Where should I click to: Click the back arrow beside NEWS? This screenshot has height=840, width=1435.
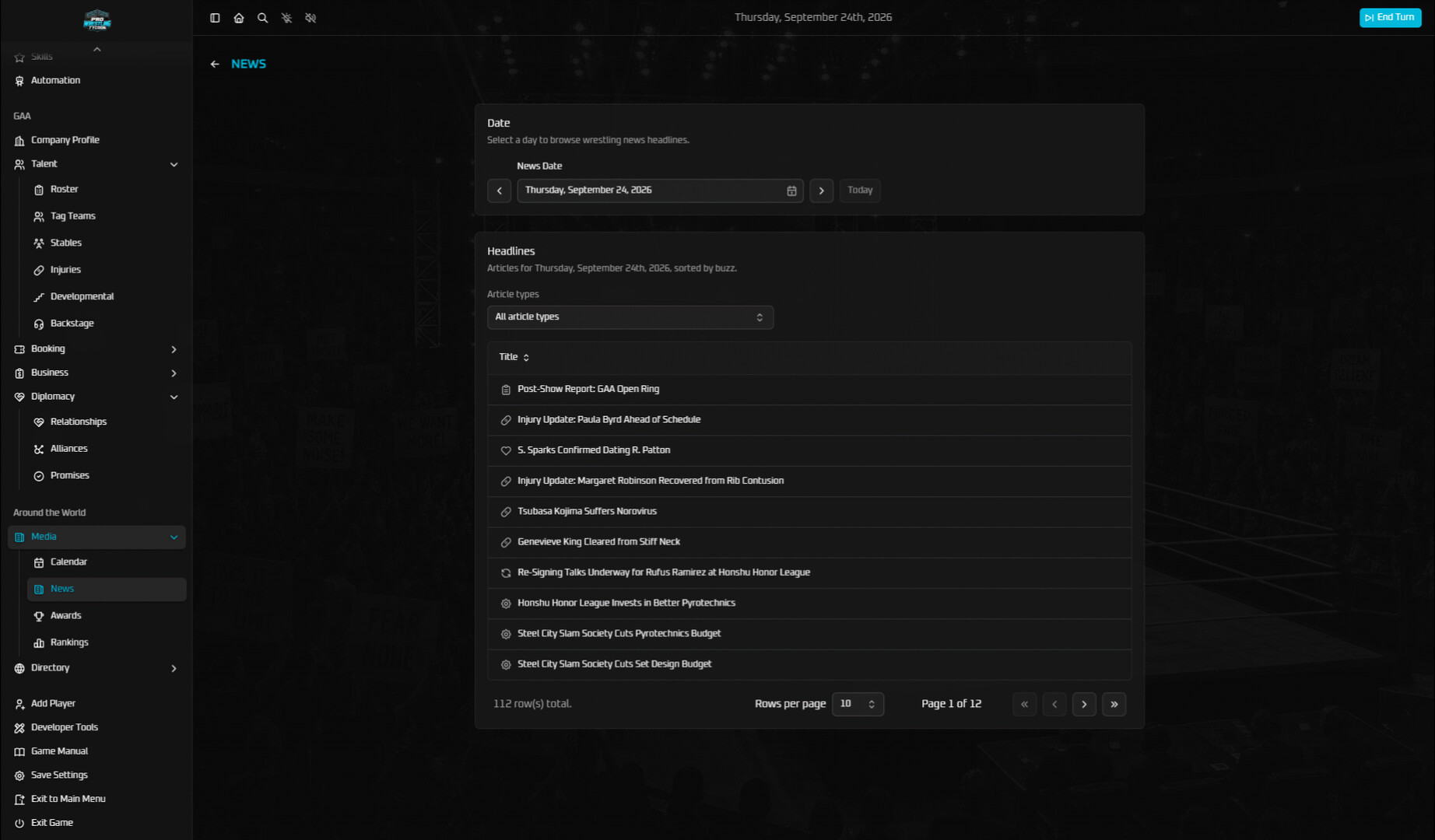point(215,65)
